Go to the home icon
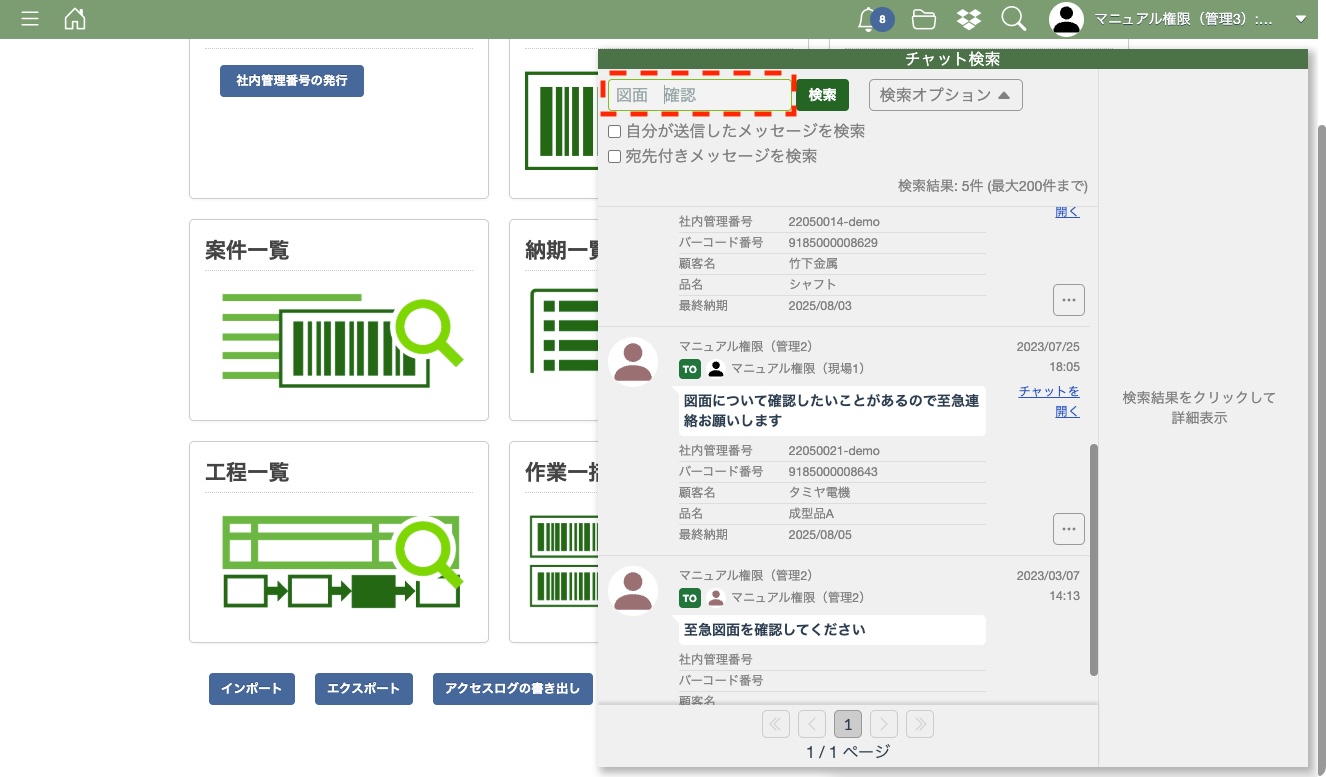The height and width of the screenshot is (777, 1326). coord(75,19)
